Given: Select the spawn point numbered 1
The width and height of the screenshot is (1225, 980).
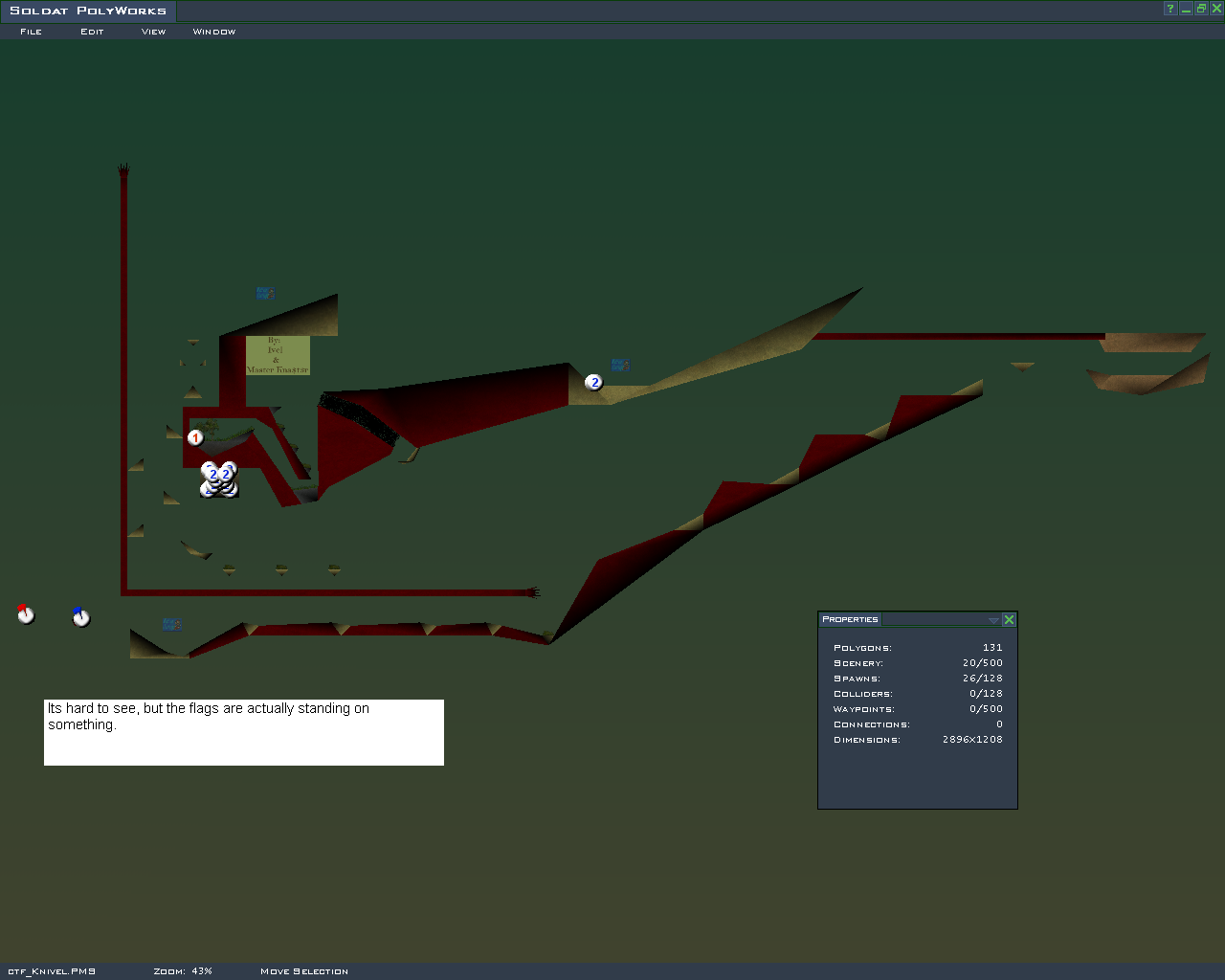Looking at the screenshot, I should click(195, 437).
